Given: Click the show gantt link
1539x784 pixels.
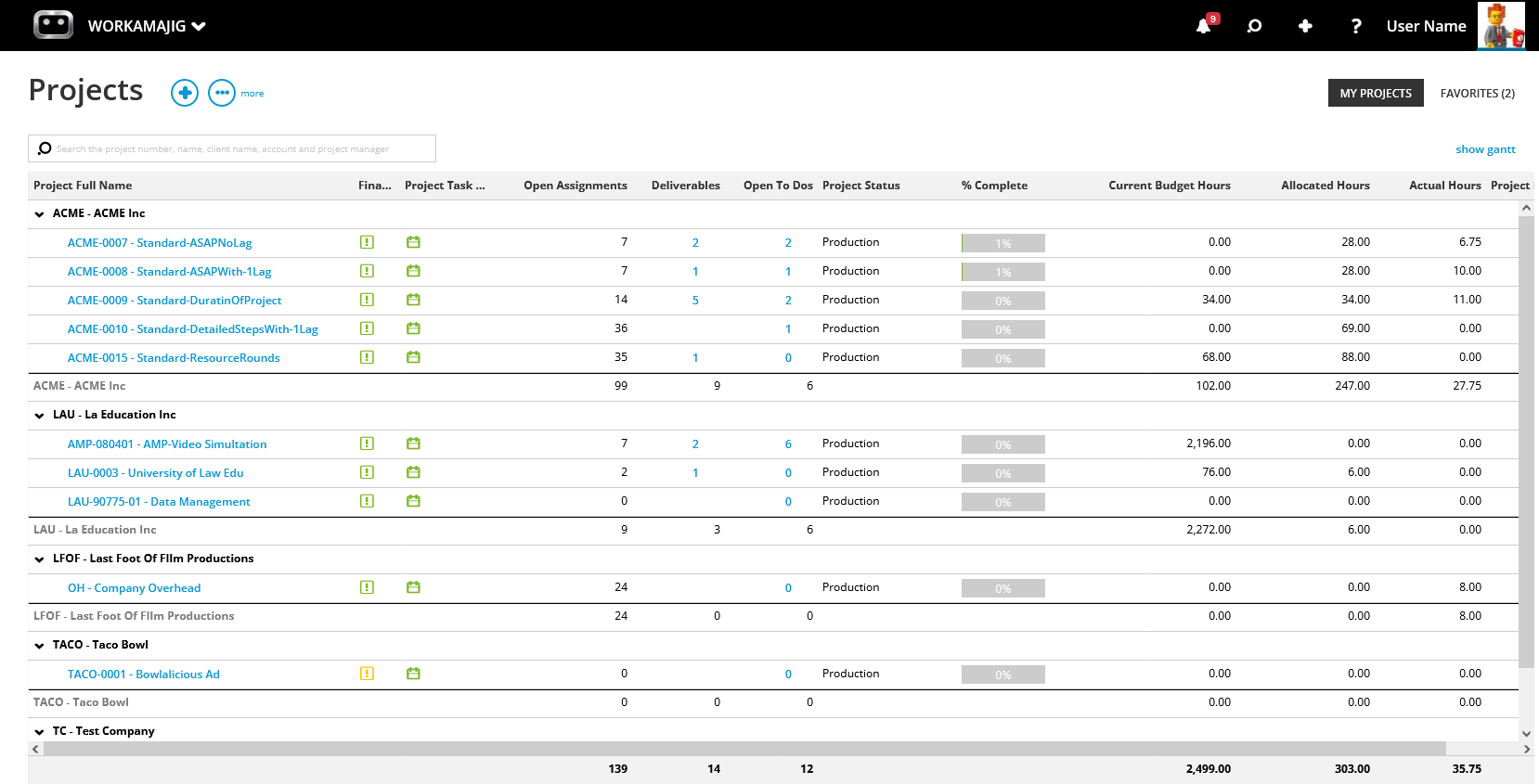Looking at the screenshot, I should point(1485,149).
